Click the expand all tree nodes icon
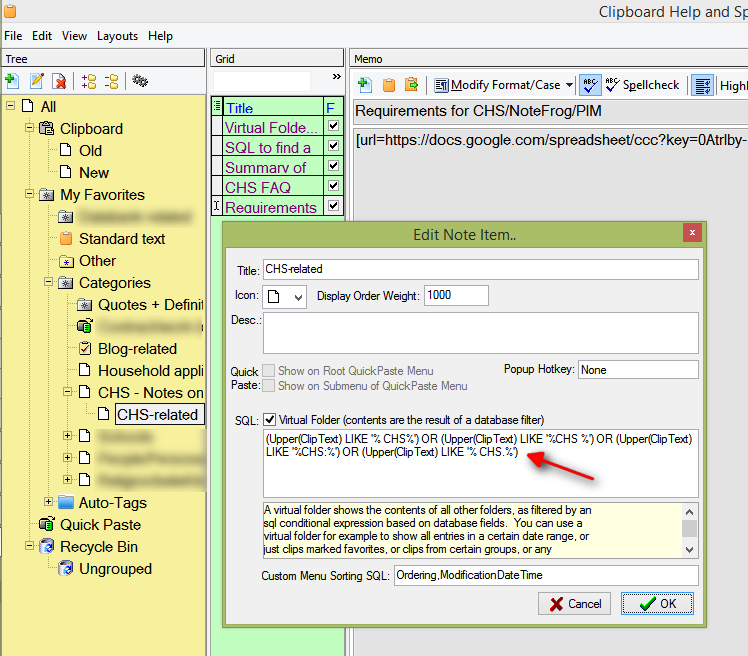This screenshot has width=748, height=656. point(89,81)
